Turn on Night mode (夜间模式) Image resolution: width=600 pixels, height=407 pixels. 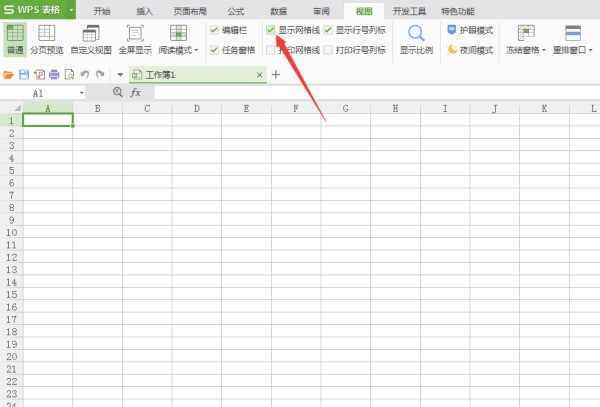tap(470, 50)
